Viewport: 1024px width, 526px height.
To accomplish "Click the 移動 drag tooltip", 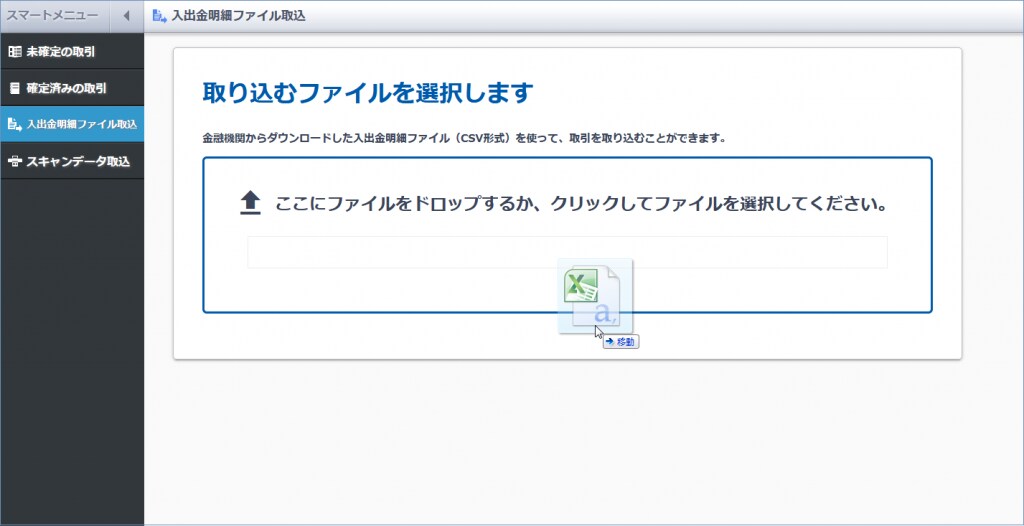I will pos(621,341).
